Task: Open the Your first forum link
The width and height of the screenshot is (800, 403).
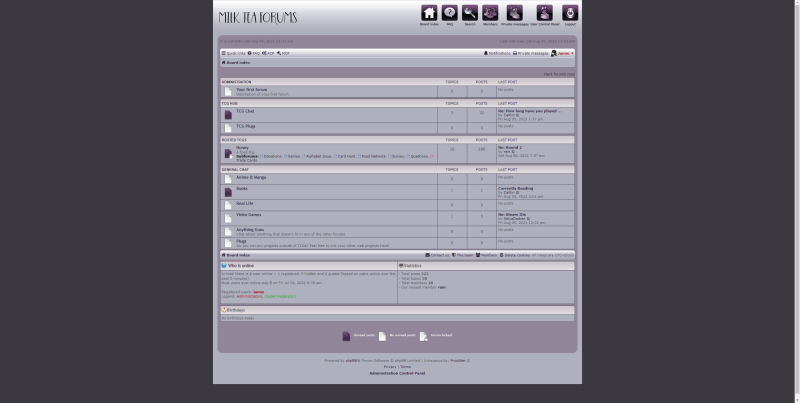Action: [252, 90]
